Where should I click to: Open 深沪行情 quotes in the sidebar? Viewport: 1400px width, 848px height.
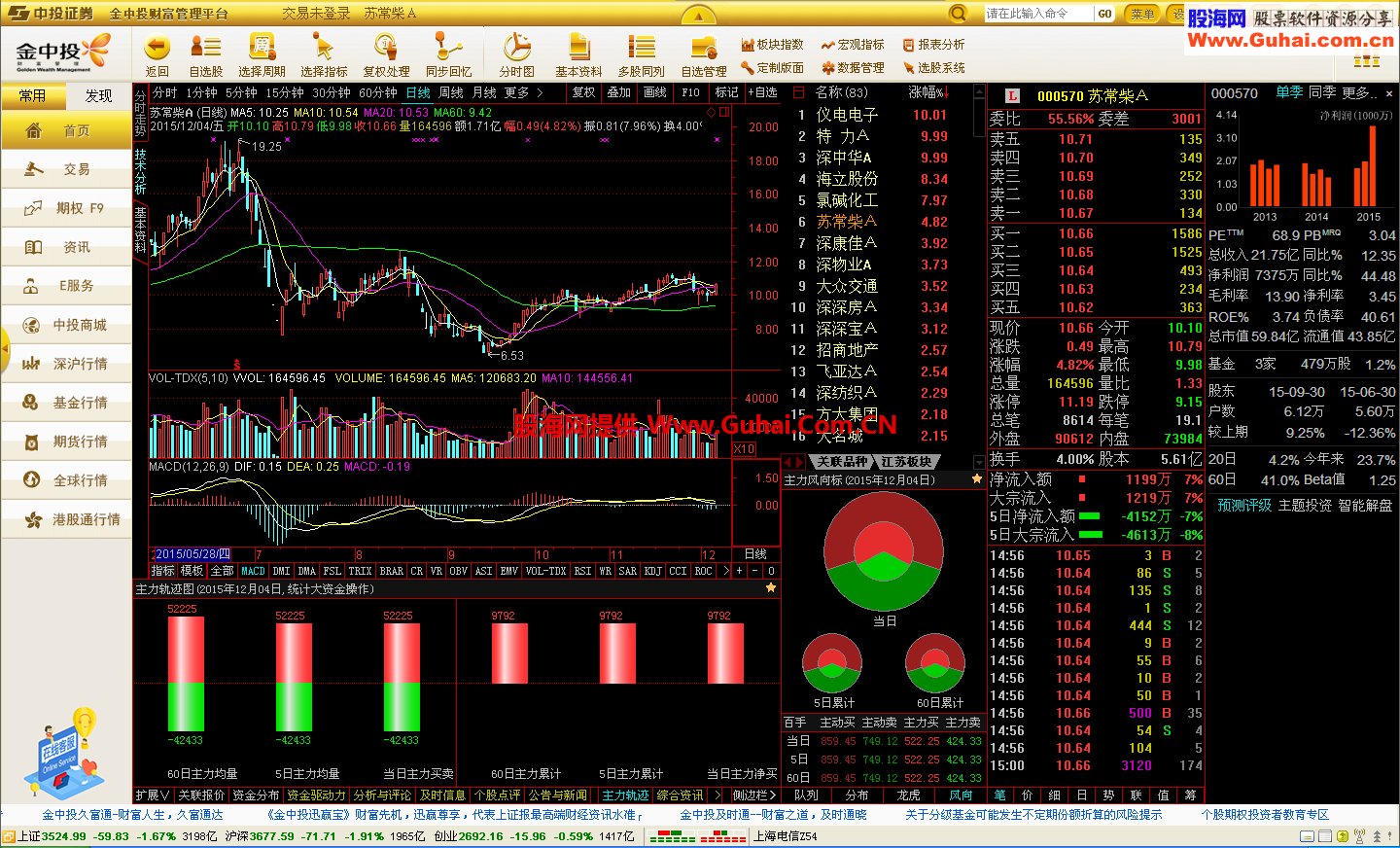click(66, 364)
